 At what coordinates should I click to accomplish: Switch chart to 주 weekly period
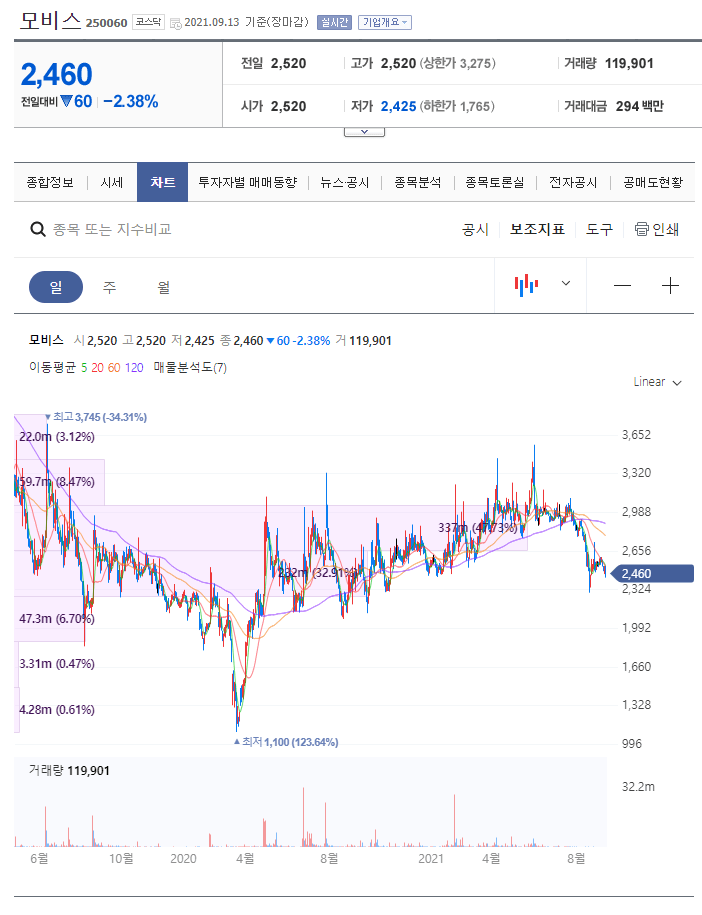pyautogui.click(x=110, y=287)
